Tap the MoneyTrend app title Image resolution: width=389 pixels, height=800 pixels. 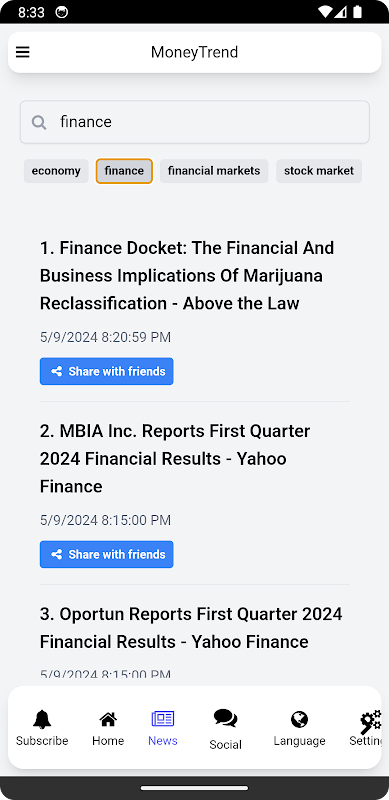pos(194,52)
